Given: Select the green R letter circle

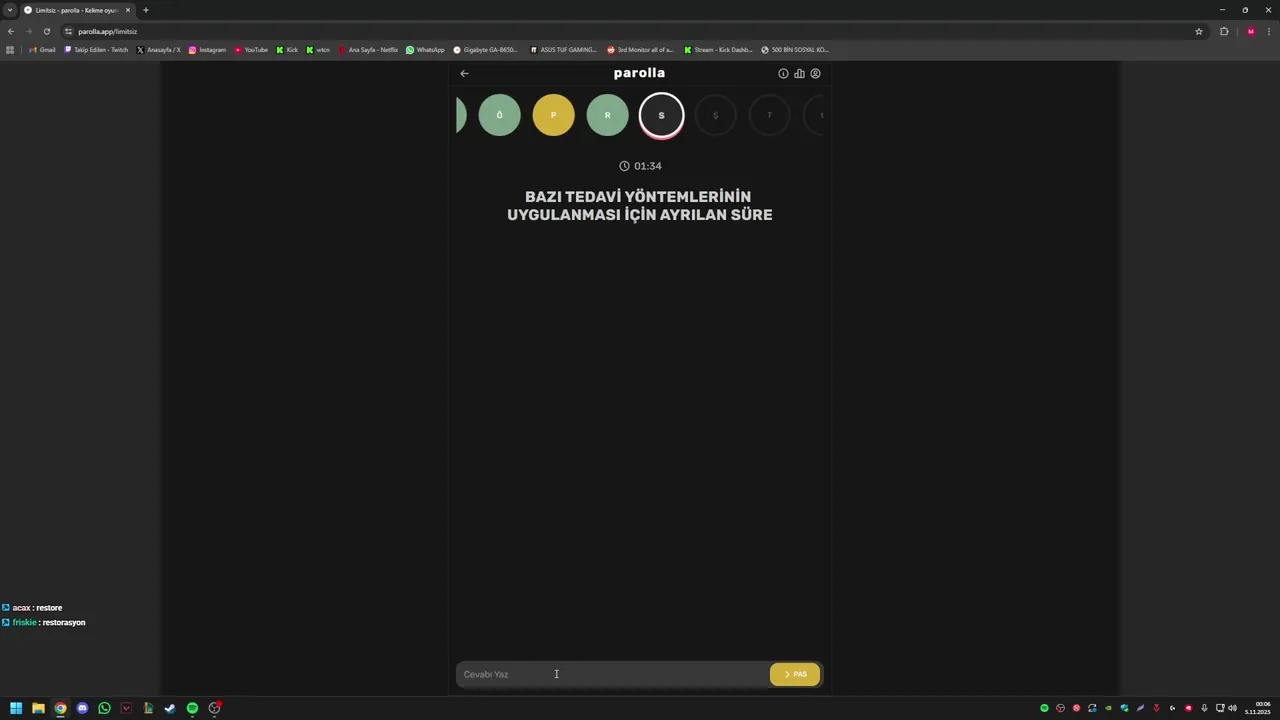Looking at the screenshot, I should (x=607, y=115).
